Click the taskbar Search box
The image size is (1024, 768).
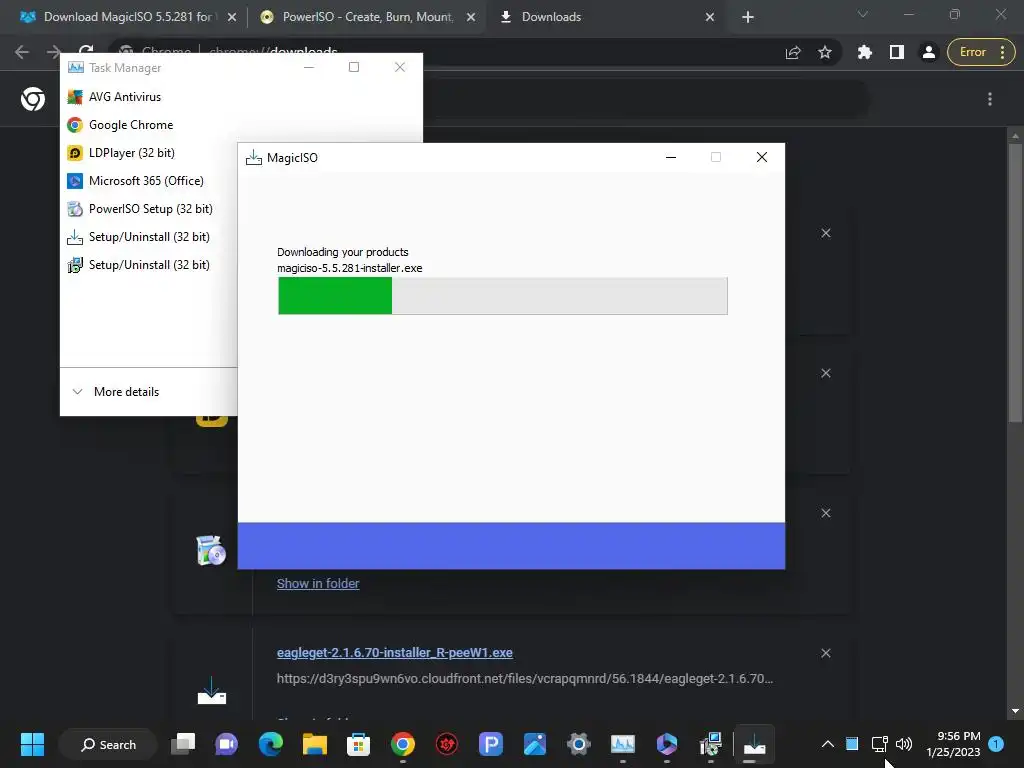(108, 744)
